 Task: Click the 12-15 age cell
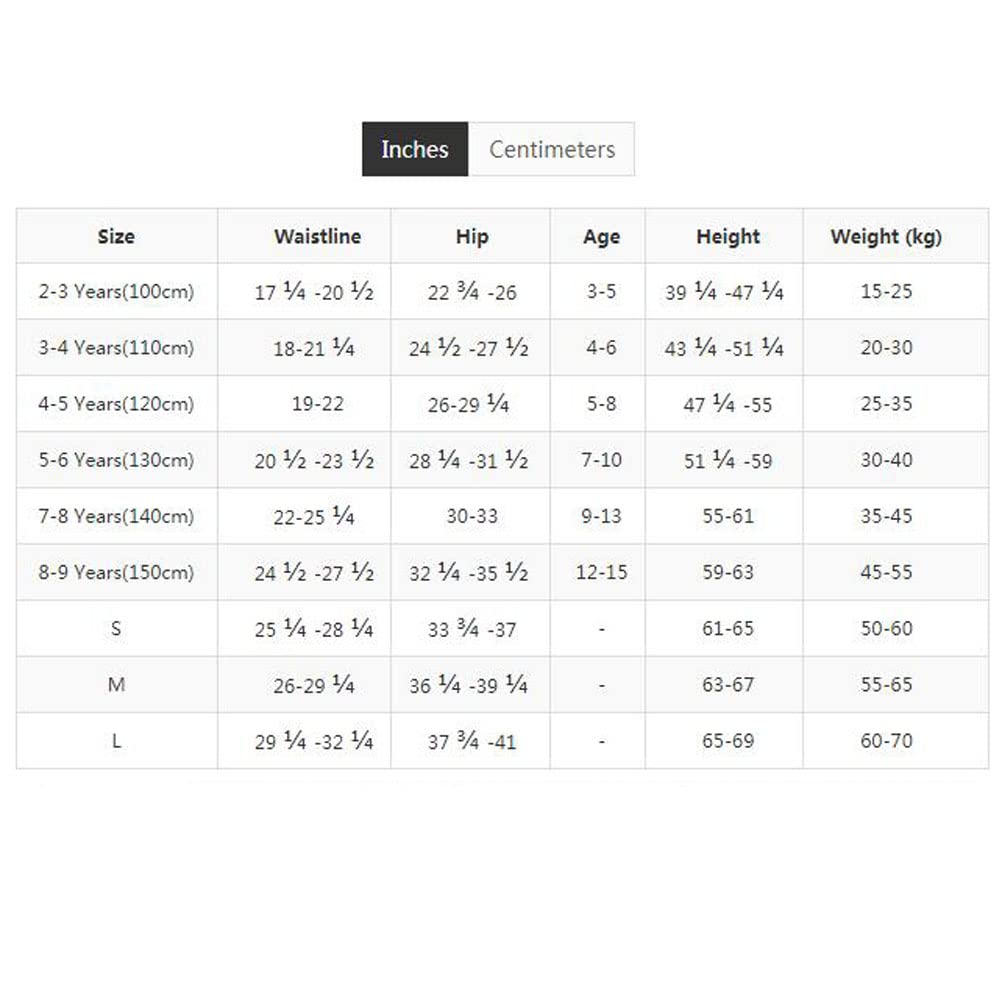601,573
